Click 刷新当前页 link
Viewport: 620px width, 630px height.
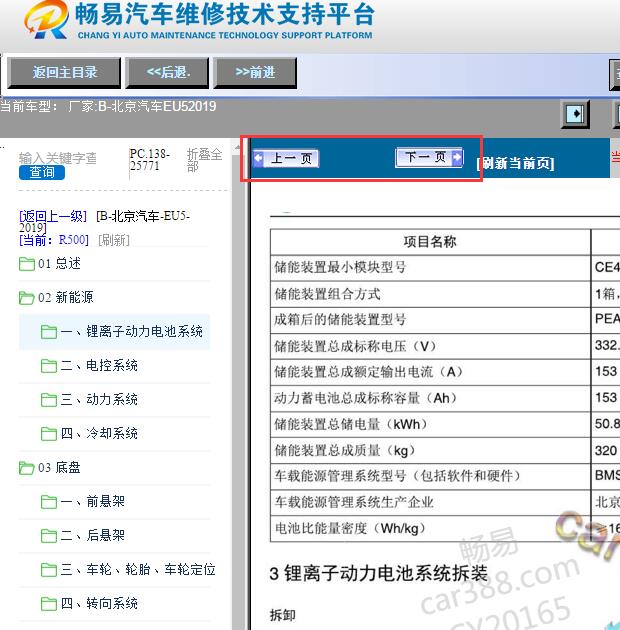515,164
